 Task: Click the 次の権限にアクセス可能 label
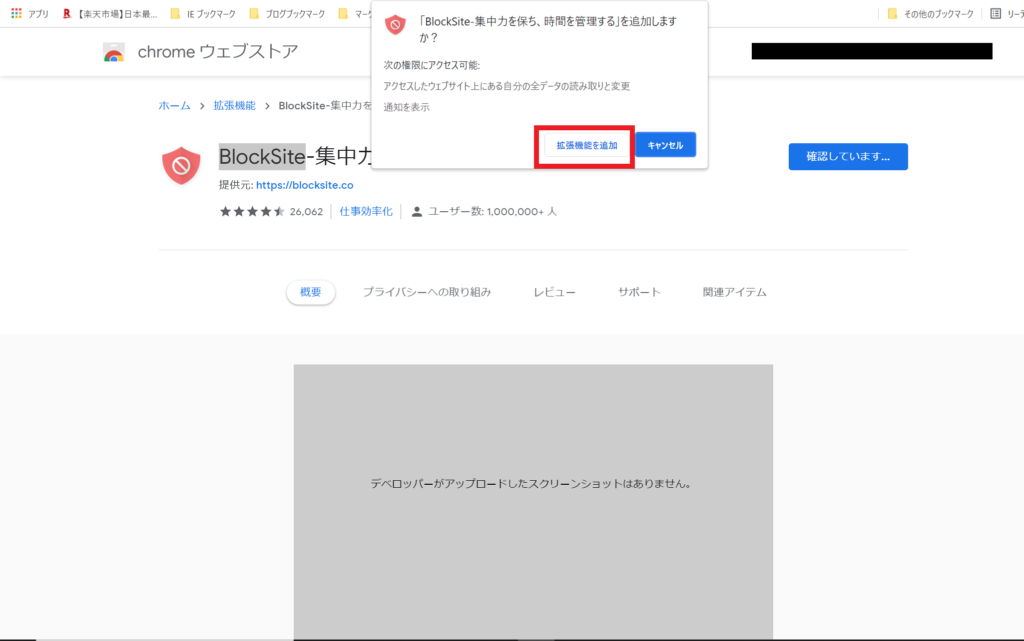coord(432,65)
